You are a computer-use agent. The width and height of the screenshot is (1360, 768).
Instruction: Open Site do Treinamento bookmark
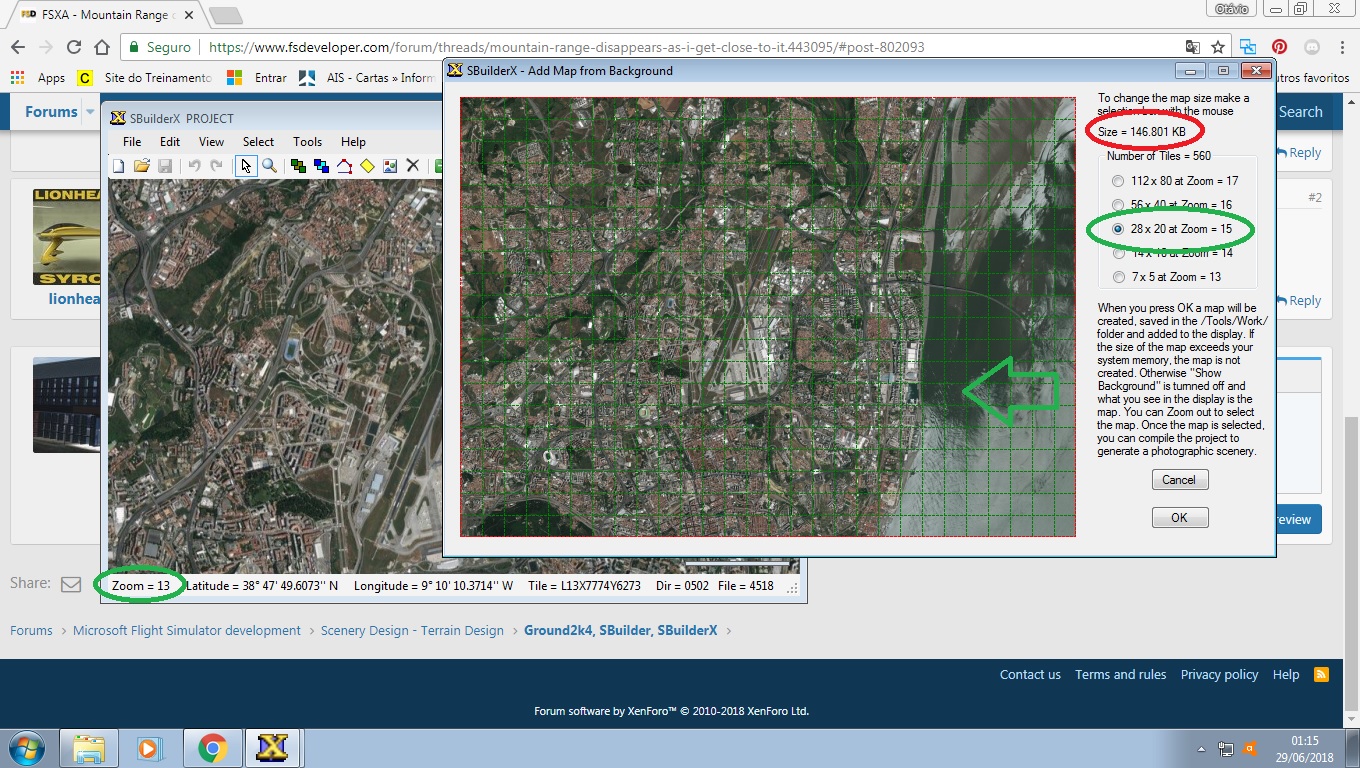pos(144,78)
